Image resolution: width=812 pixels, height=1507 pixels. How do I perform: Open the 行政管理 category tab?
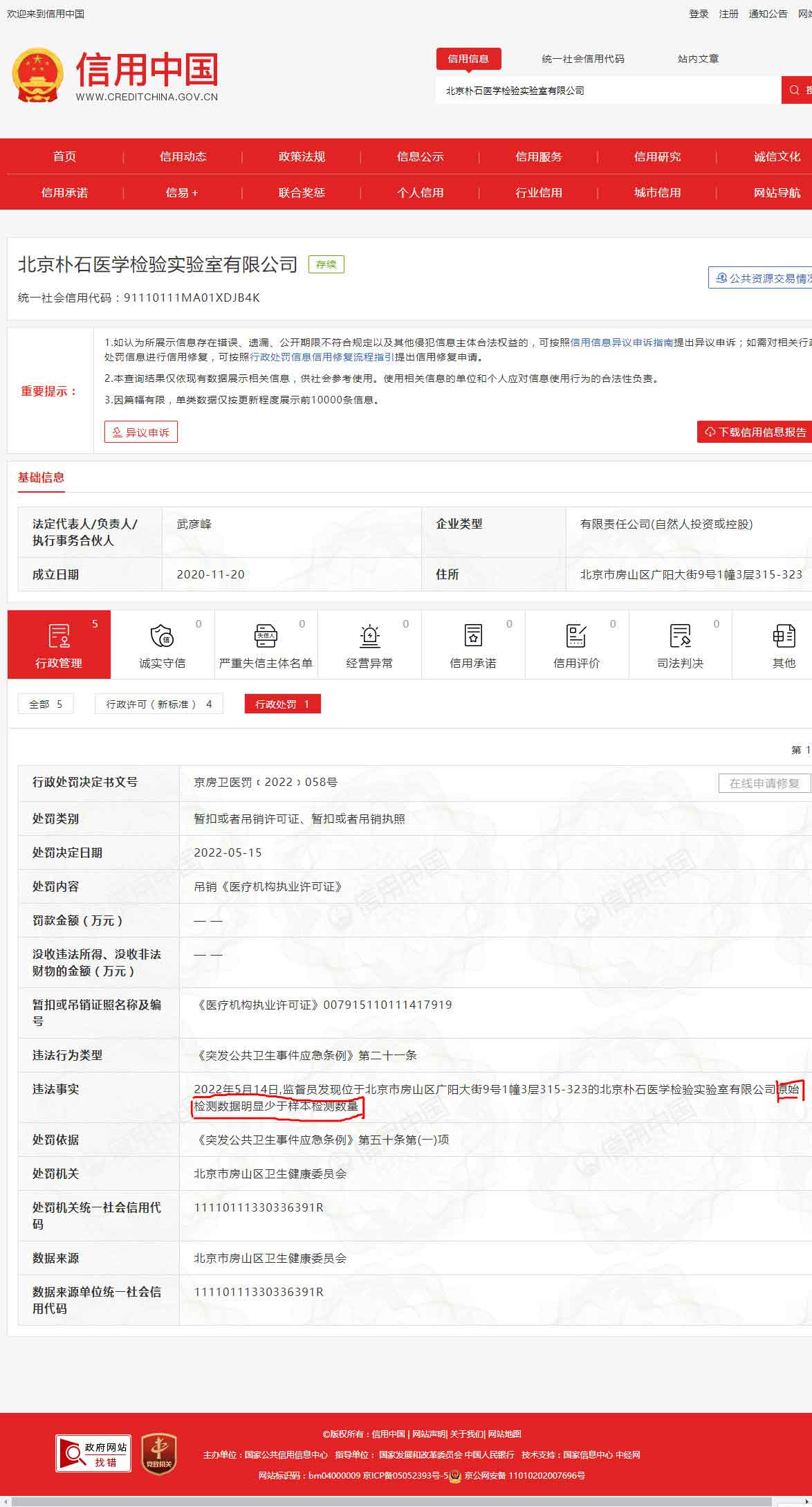[x=59, y=644]
